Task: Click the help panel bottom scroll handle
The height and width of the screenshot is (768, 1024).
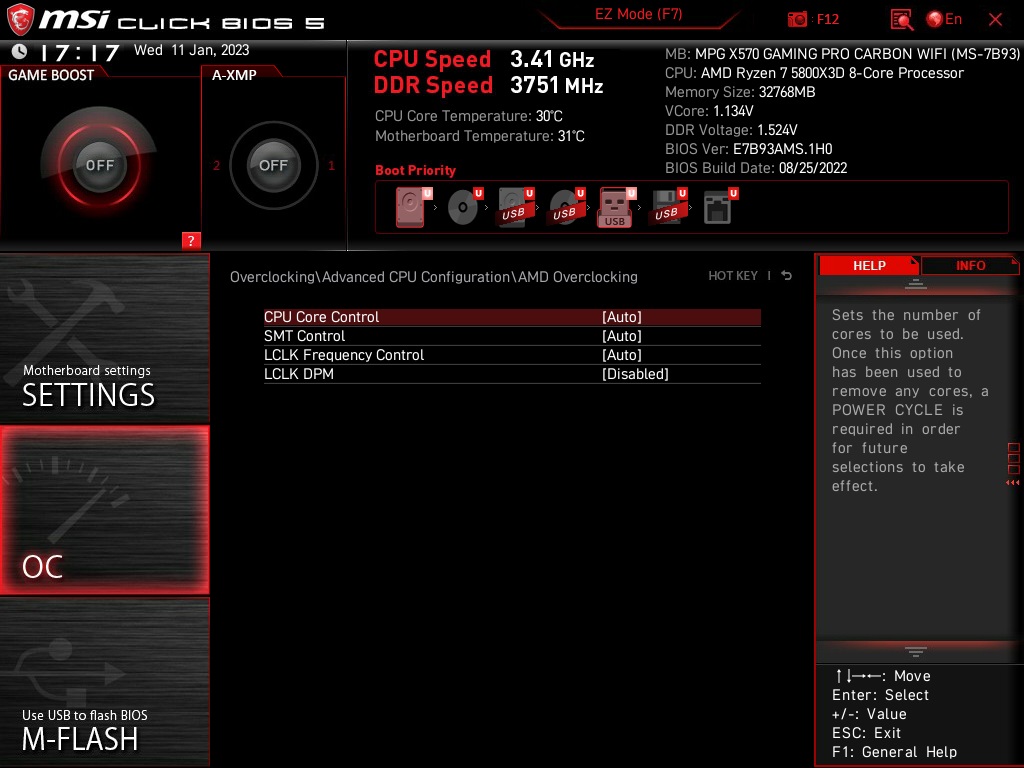Action: 916,652
